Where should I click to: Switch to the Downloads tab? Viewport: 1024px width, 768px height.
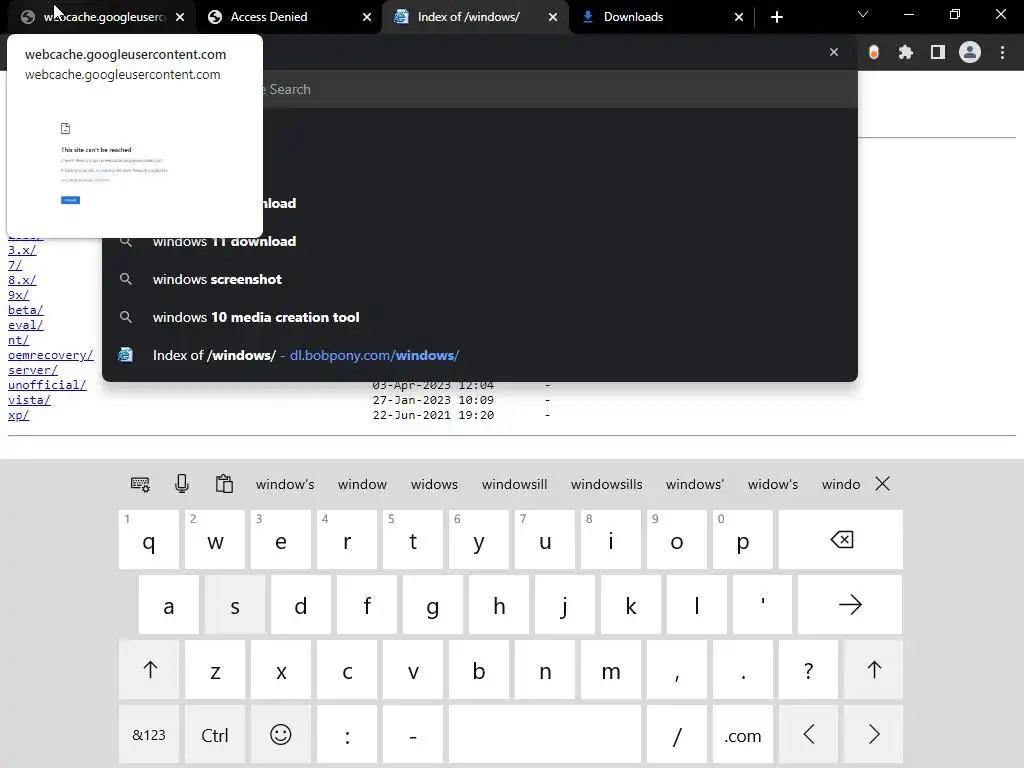coord(661,17)
